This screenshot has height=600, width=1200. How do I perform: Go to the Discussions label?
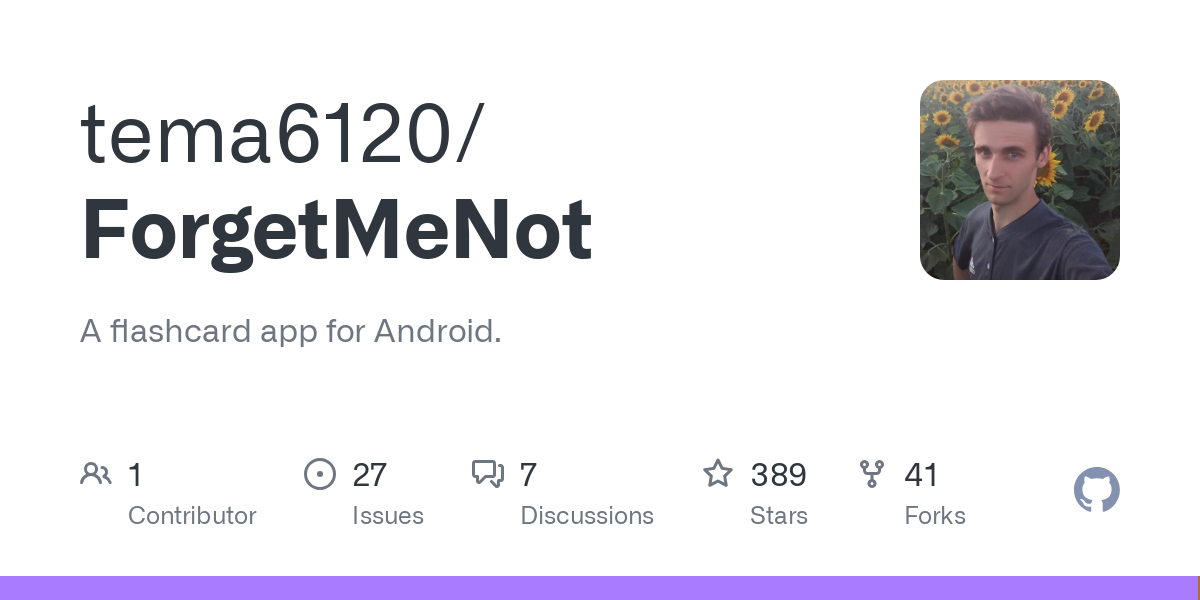pos(587,516)
